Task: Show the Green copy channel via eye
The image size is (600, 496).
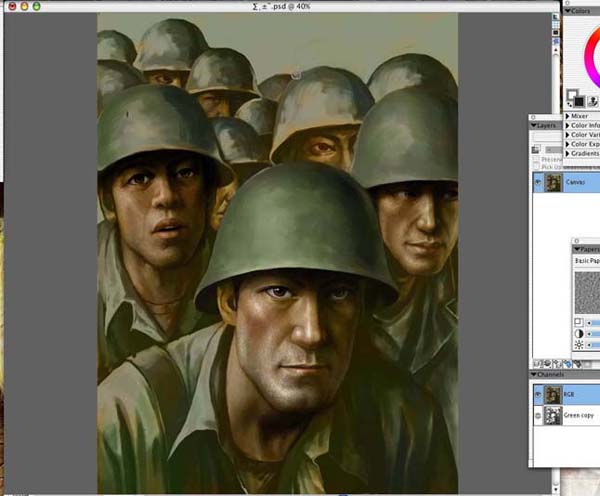Action: pyautogui.click(x=538, y=415)
